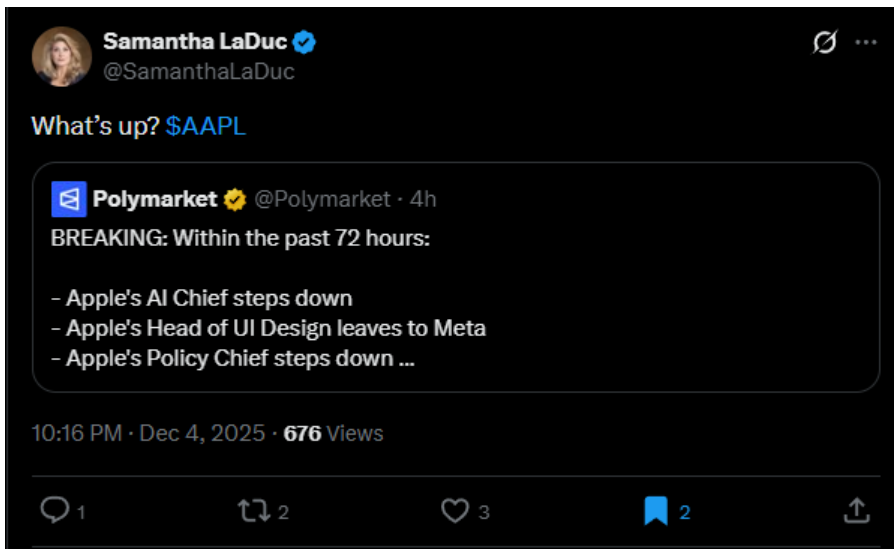Click the Polymarket account name in quote
The height and width of the screenshot is (549, 895).
point(154,199)
